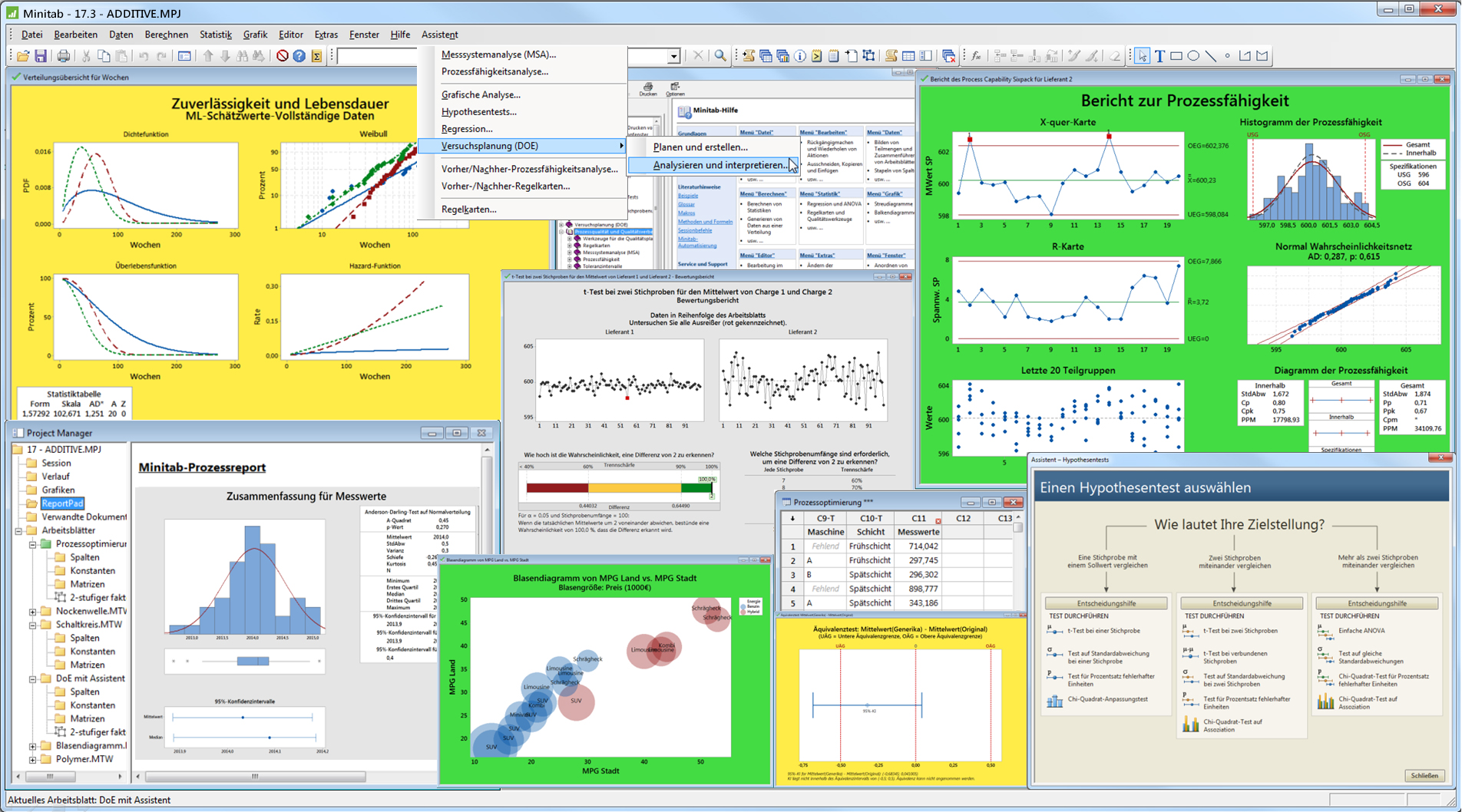The width and height of the screenshot is (1462, 812).
Task: Click the Save Project floppy disk icon
Action: (x=41, y=56)
